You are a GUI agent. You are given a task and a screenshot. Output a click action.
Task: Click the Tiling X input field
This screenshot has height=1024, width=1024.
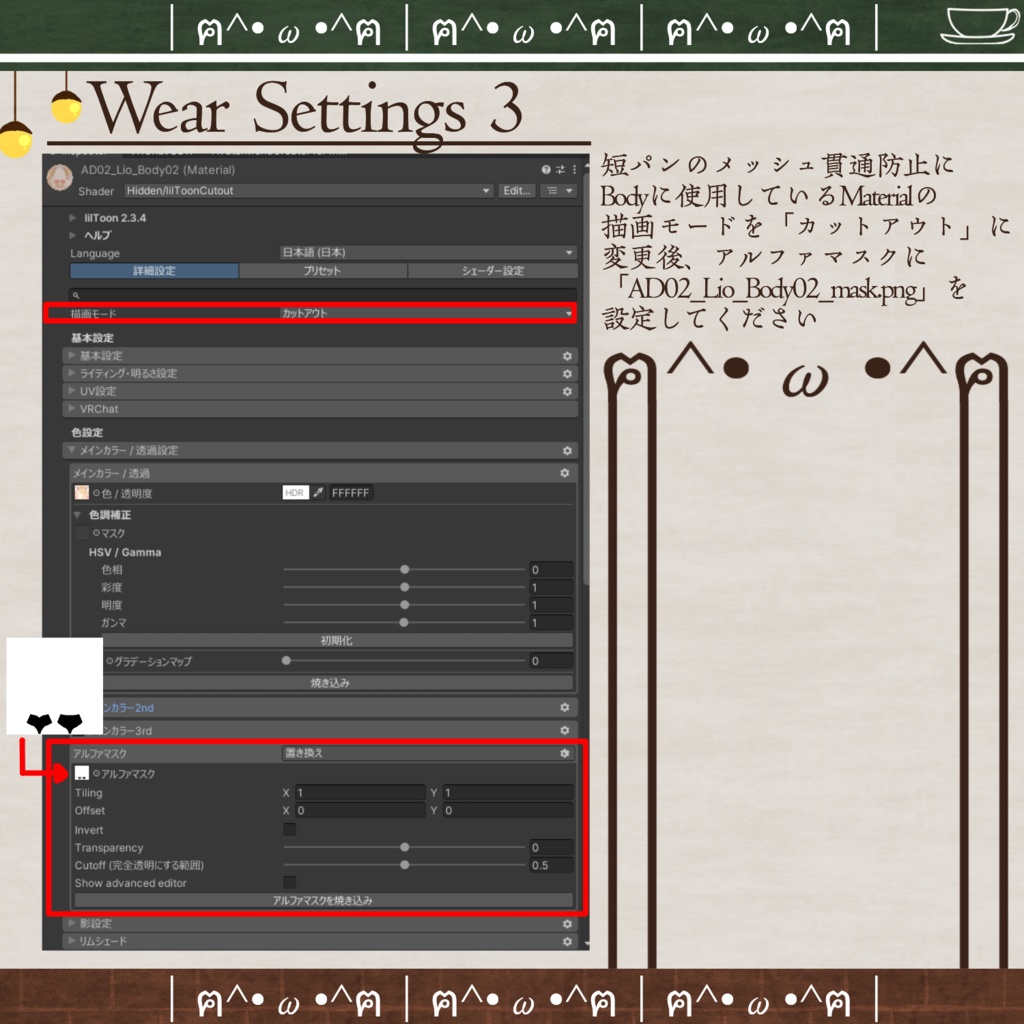(x=360, y=792)
